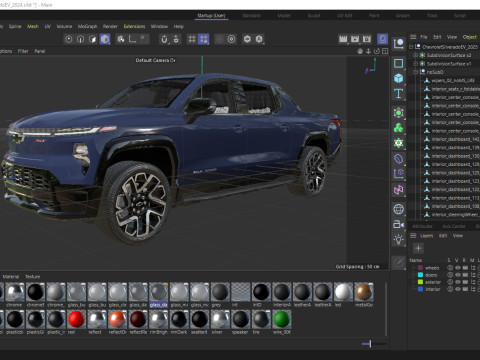Switch to the Startup (User) layout tab

tap(211, 15)
